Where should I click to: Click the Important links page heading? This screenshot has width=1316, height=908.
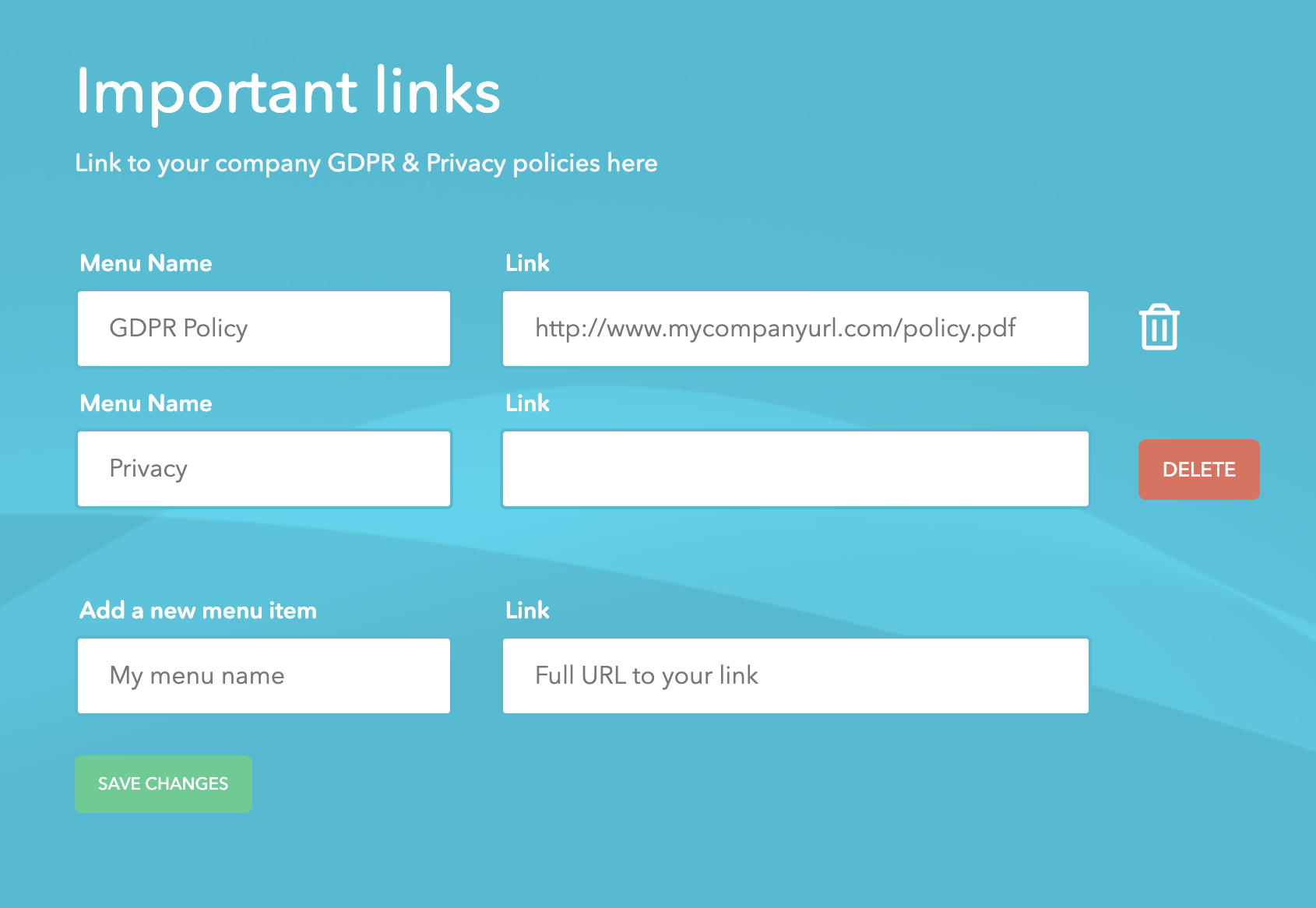point(287,91)
